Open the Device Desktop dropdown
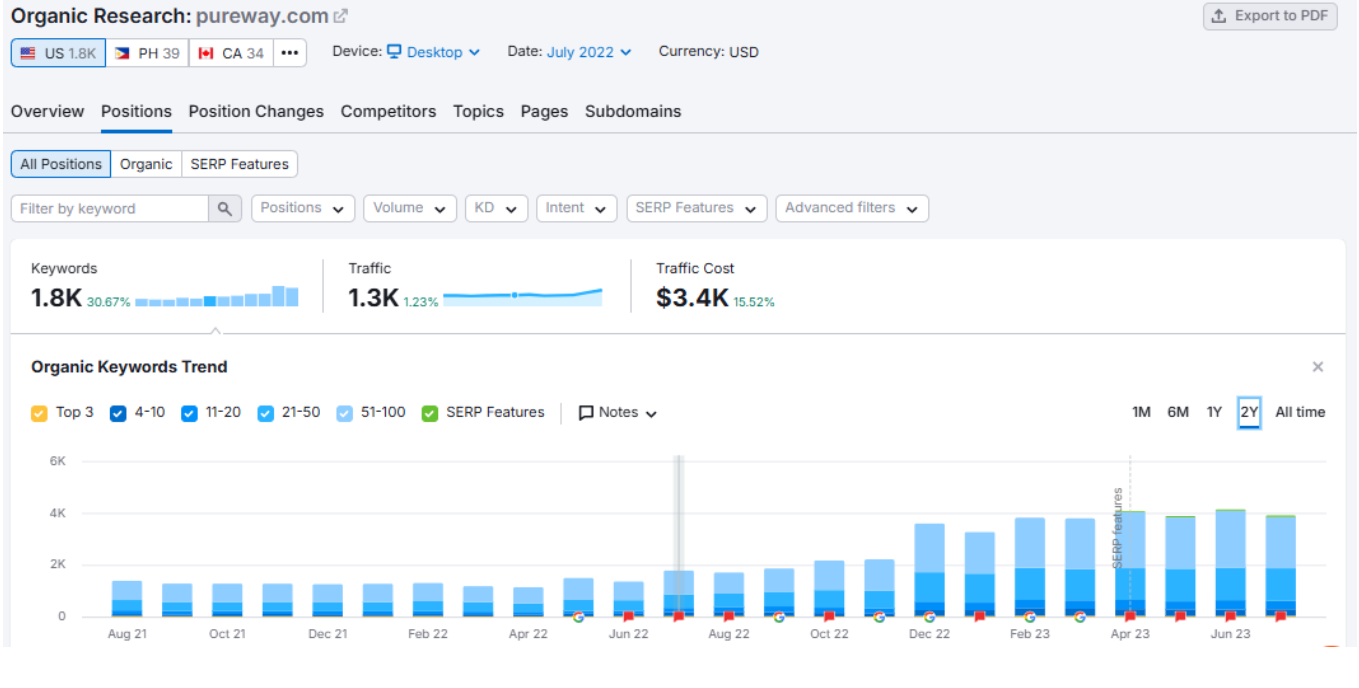 pos(433,52)
